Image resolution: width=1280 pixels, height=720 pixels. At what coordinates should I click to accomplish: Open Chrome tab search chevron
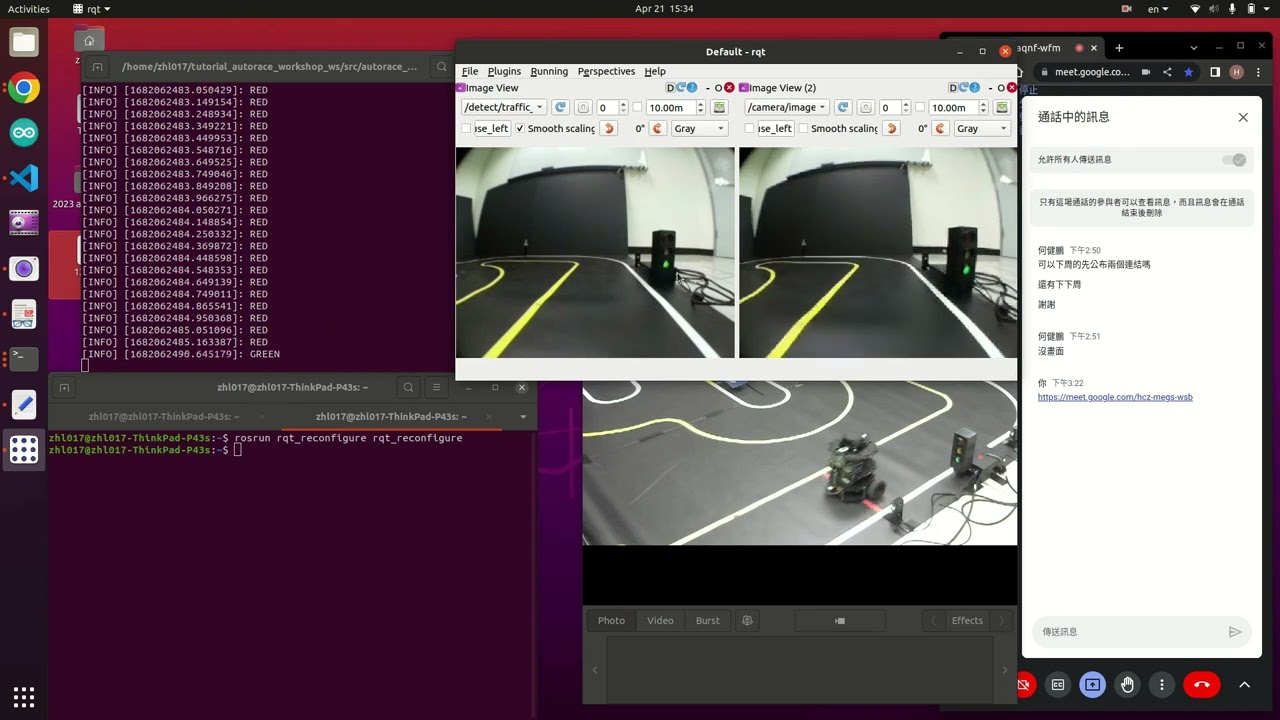point(1193,47)
